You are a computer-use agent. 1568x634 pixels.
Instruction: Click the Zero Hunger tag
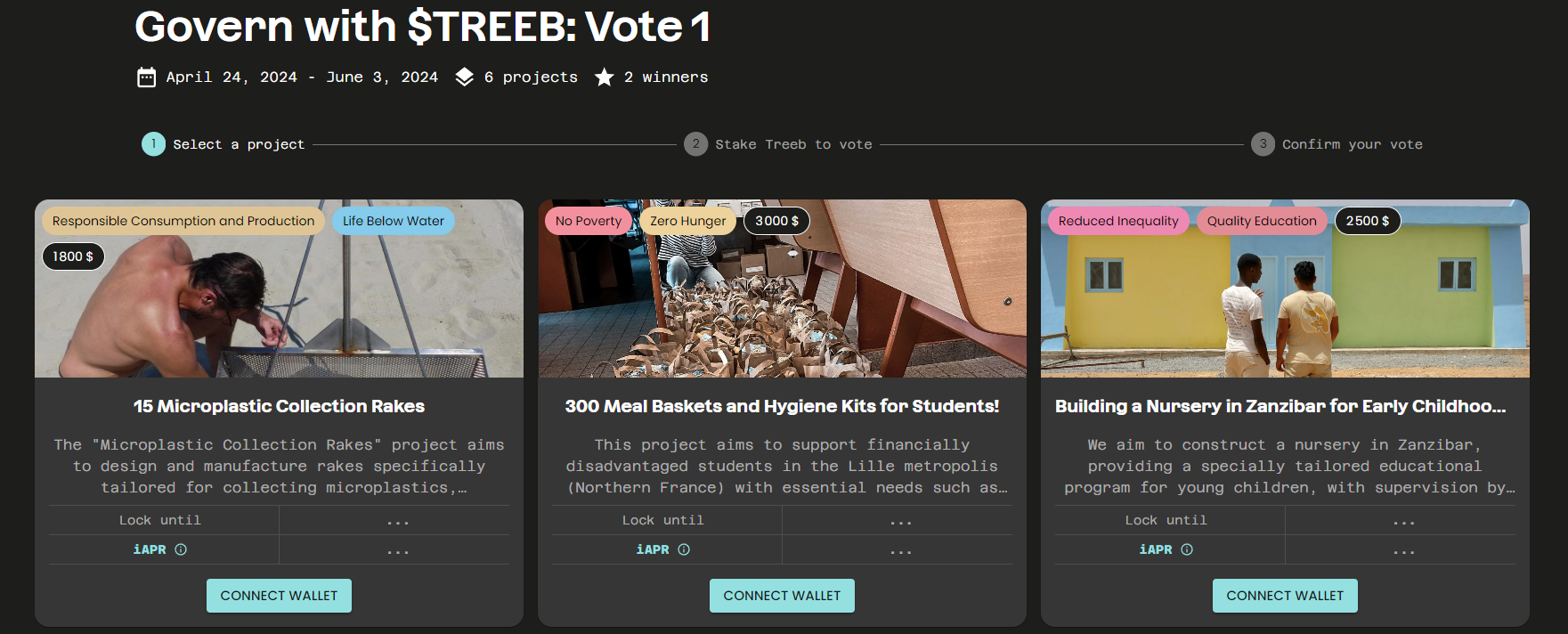click(687, 221)
